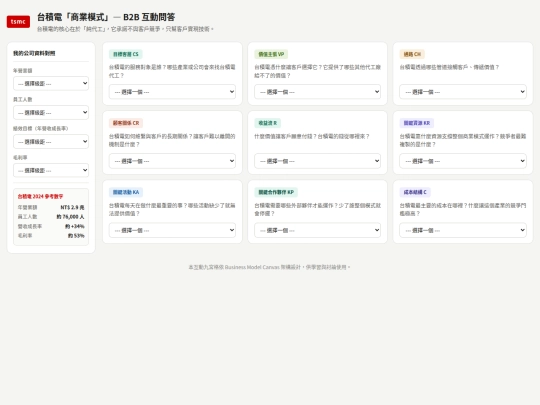Image resolution: width=540 pixels, height=405 pixels.
Task: Open the employee count (員工人數) dropdown
Action: [x=51, y=113]
